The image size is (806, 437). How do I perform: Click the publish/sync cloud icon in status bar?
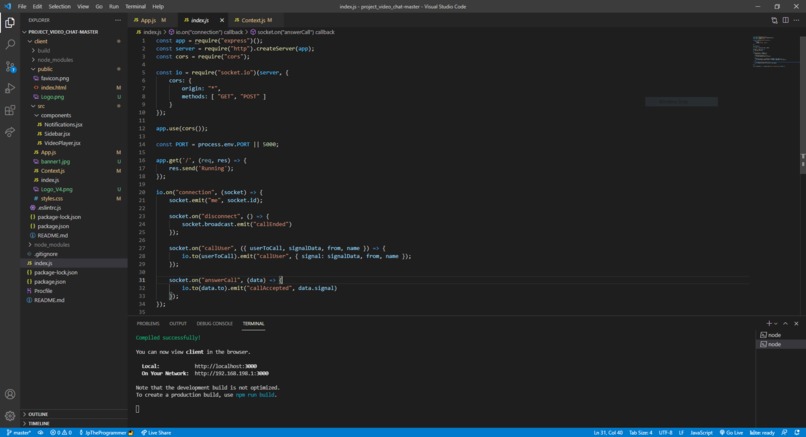tap(40, 432)
